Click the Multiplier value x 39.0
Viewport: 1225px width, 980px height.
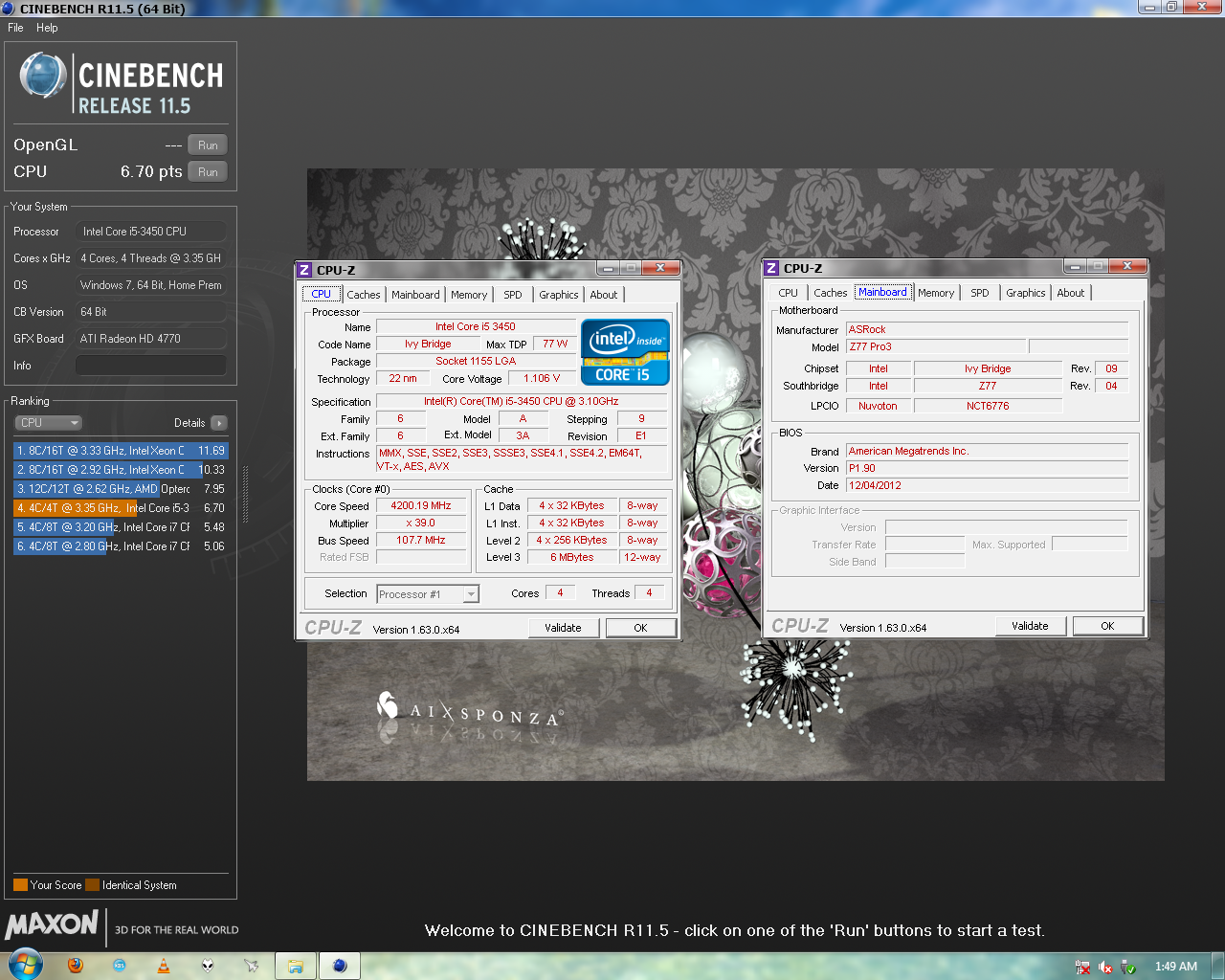(x=421, y=523)
